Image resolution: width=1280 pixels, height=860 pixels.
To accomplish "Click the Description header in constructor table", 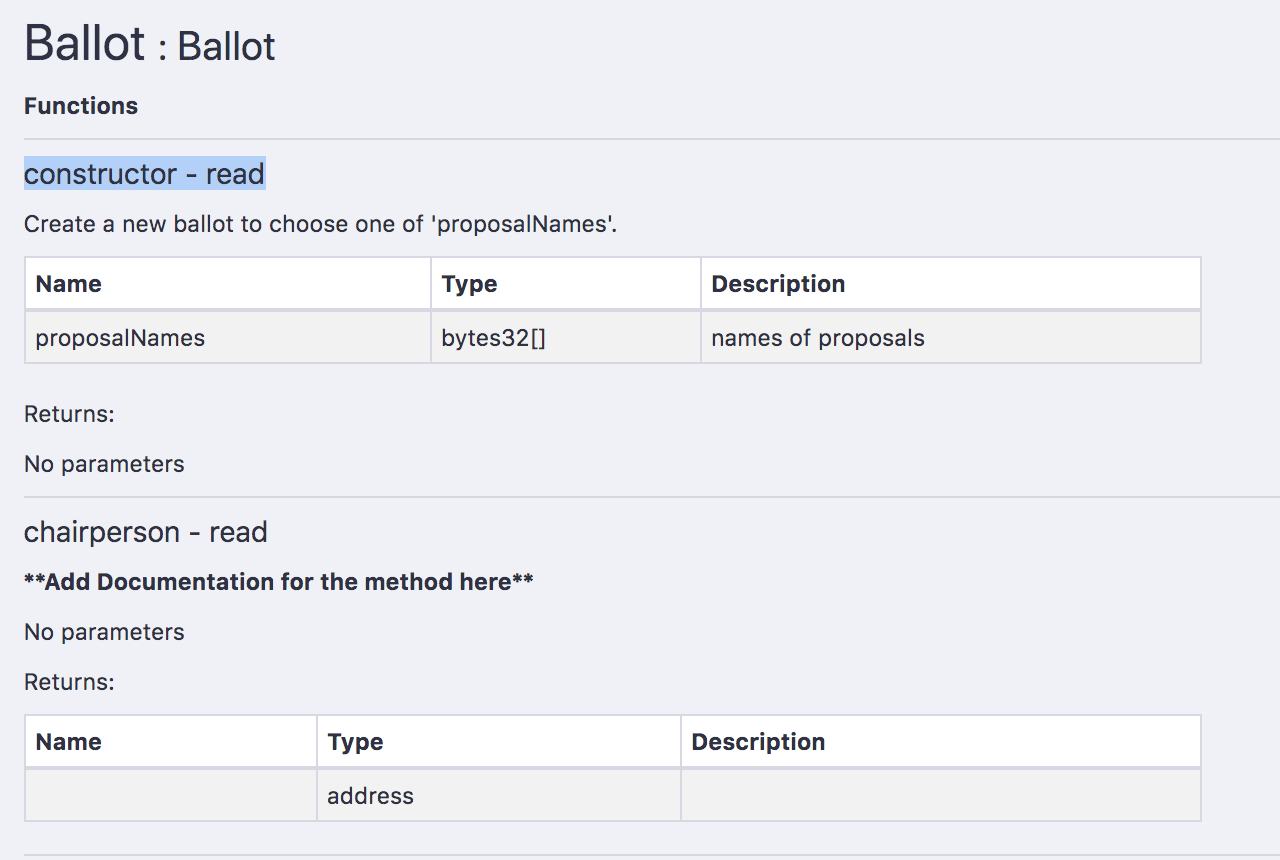I will click(951, 284).
